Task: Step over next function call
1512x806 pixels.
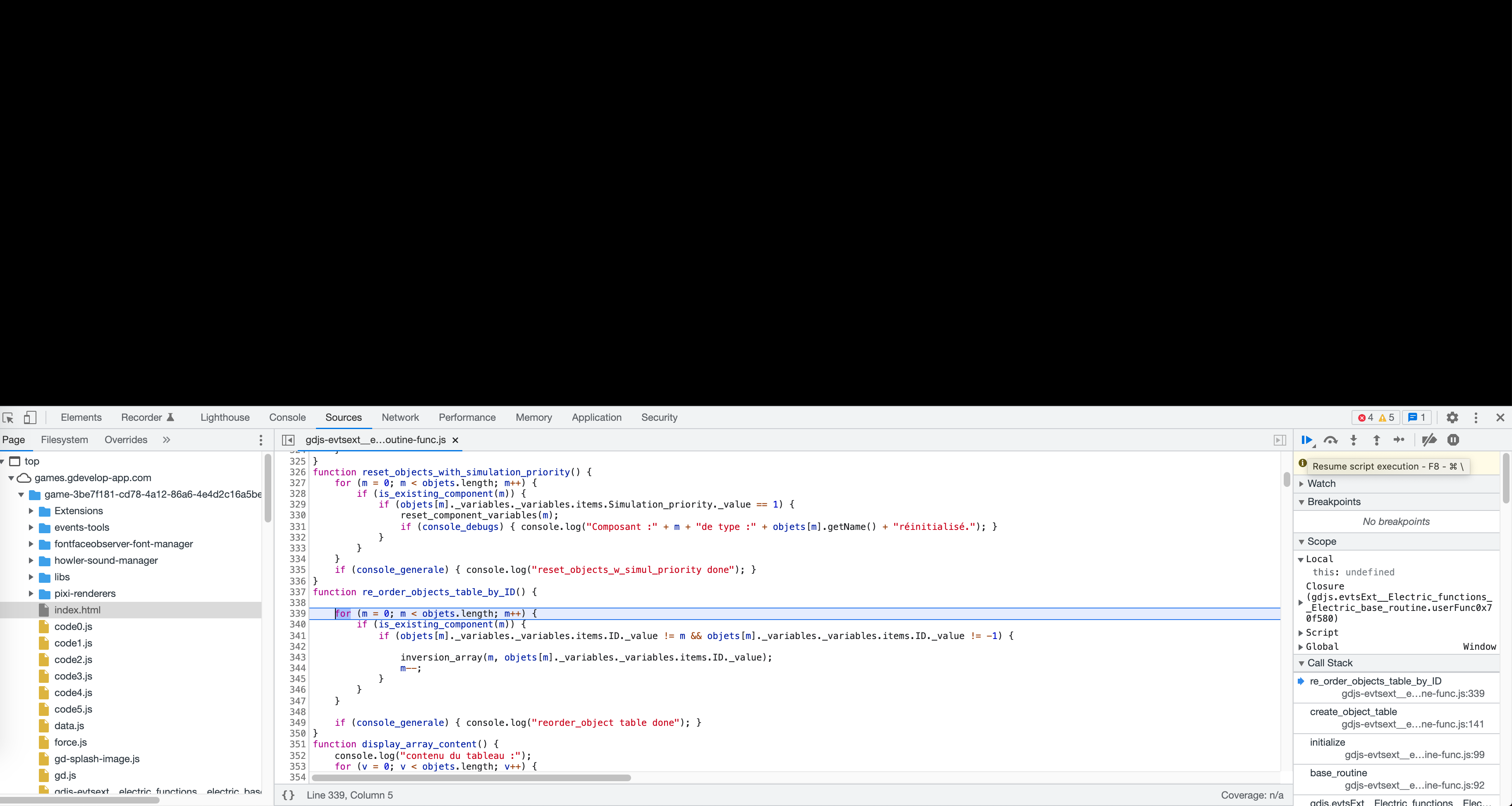Action: (1330, 440)
